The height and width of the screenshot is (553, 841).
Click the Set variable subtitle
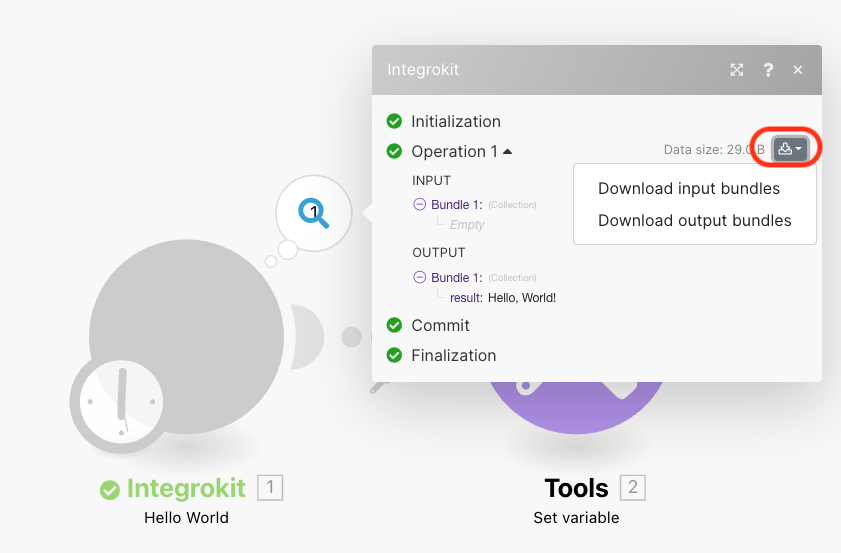577,518
